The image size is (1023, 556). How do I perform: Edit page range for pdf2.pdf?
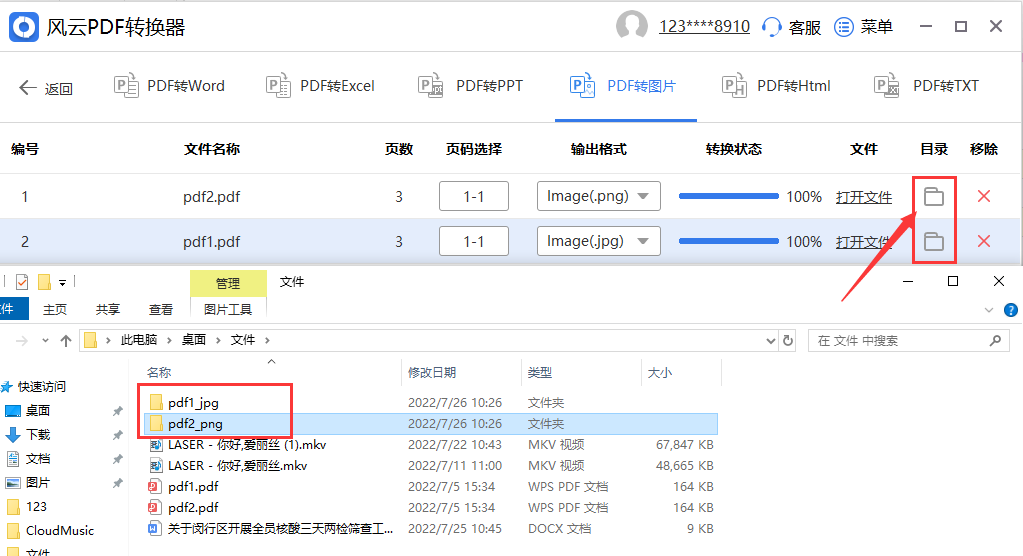474,196
